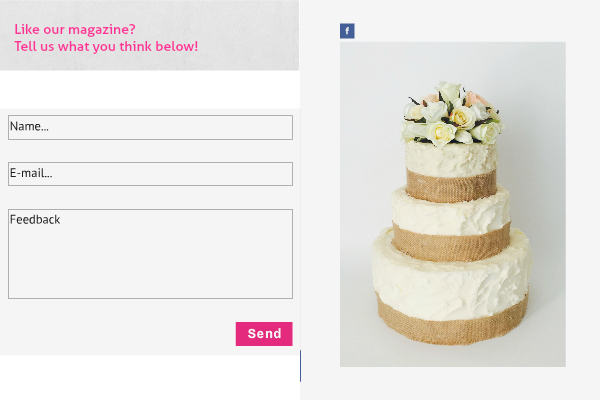Click the burlap ribbon on the bottom tier
Image resolution: width=600 pixels, height=400 pixels.
[453, 324]
